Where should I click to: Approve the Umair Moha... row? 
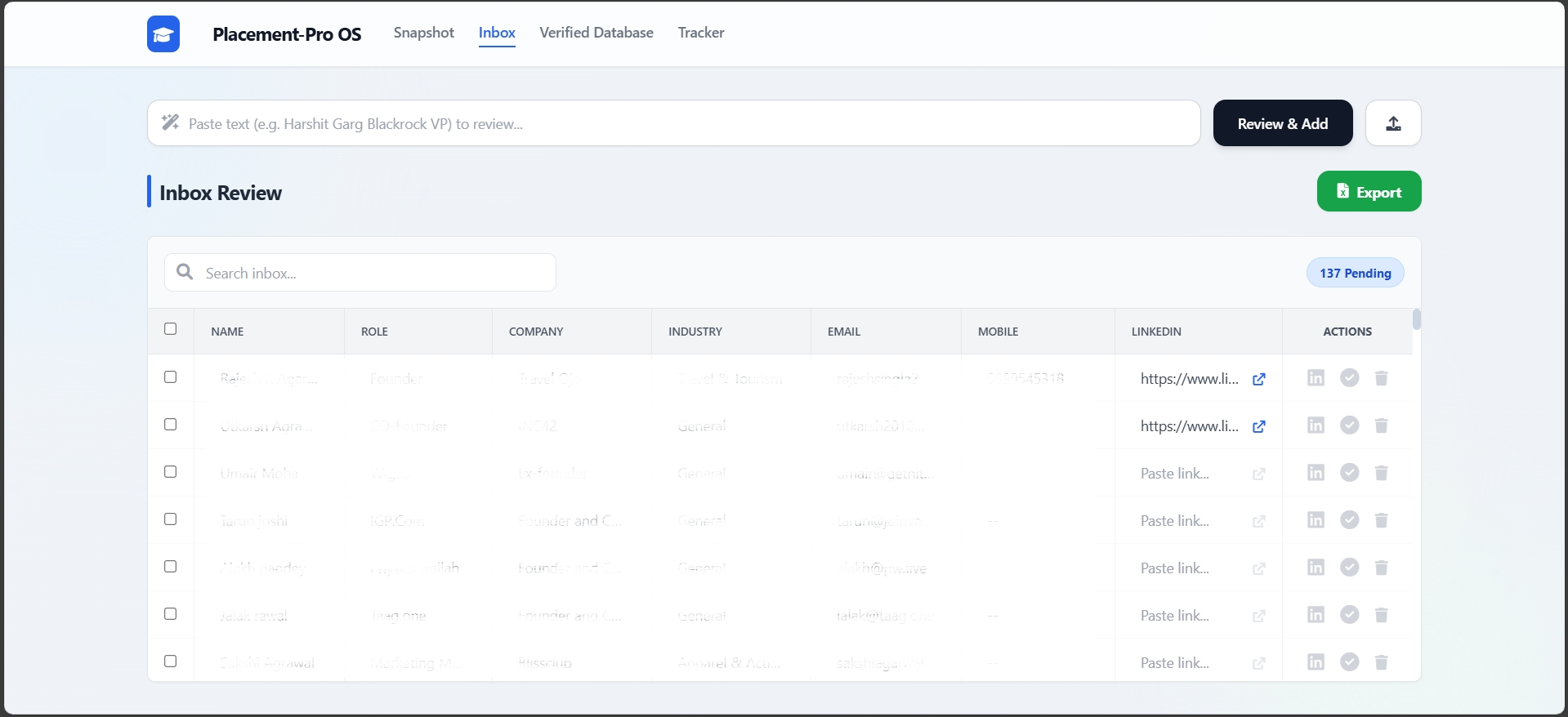tap(1350, 472)
